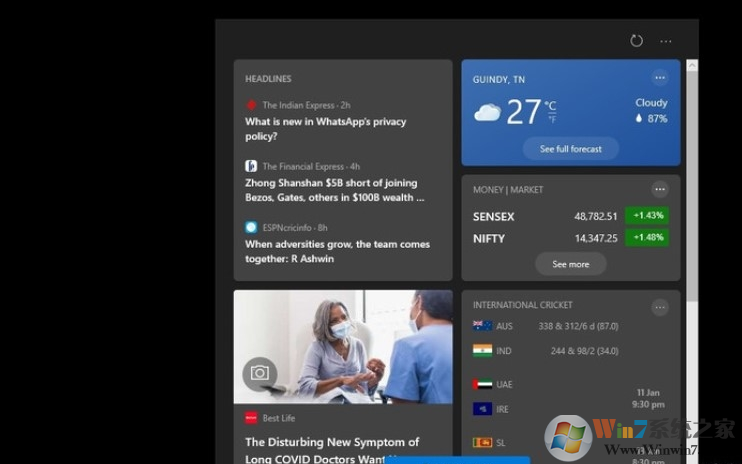Click the refresh feed icon

(636, 41)
